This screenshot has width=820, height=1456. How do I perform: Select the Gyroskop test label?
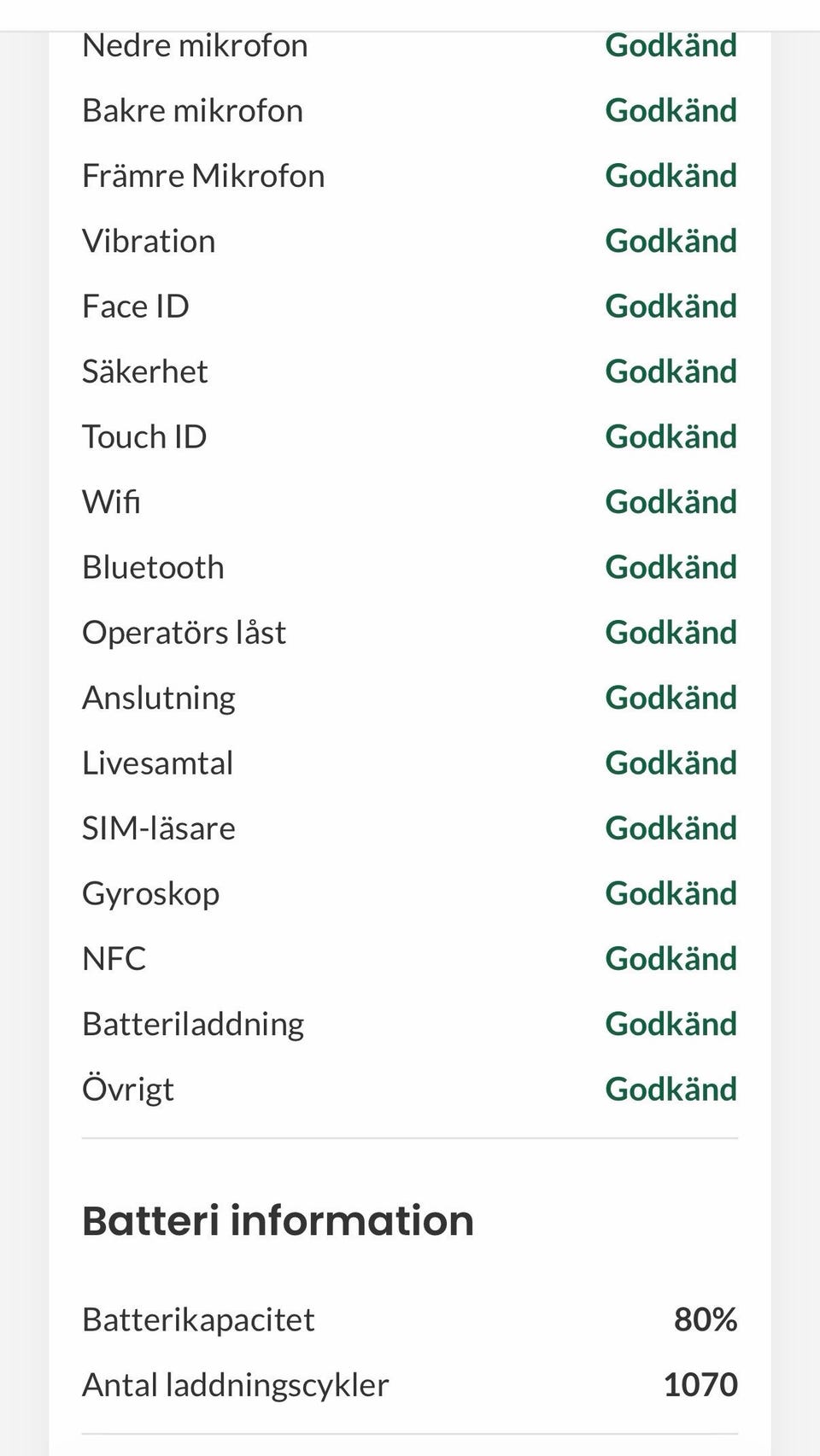(x=150, y=894)
